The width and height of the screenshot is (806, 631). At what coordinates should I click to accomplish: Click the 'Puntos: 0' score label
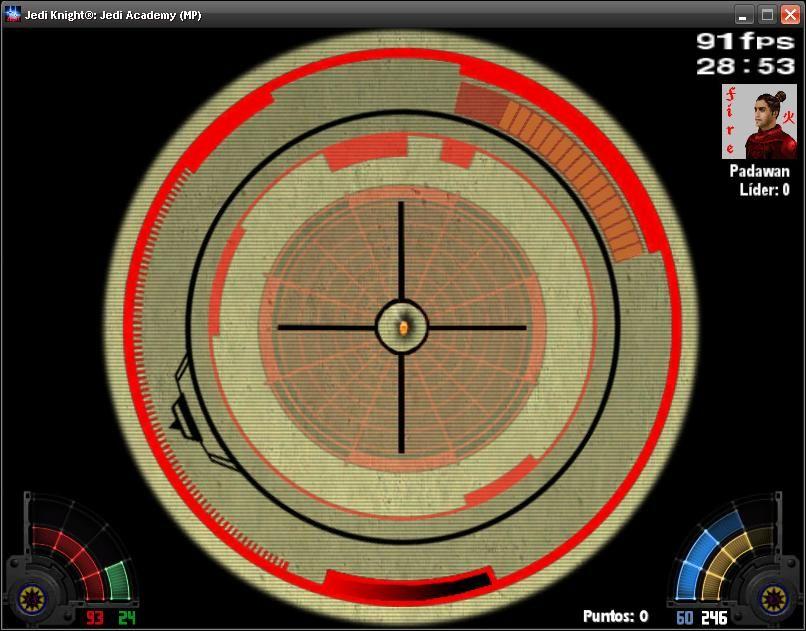coord(615,617)
